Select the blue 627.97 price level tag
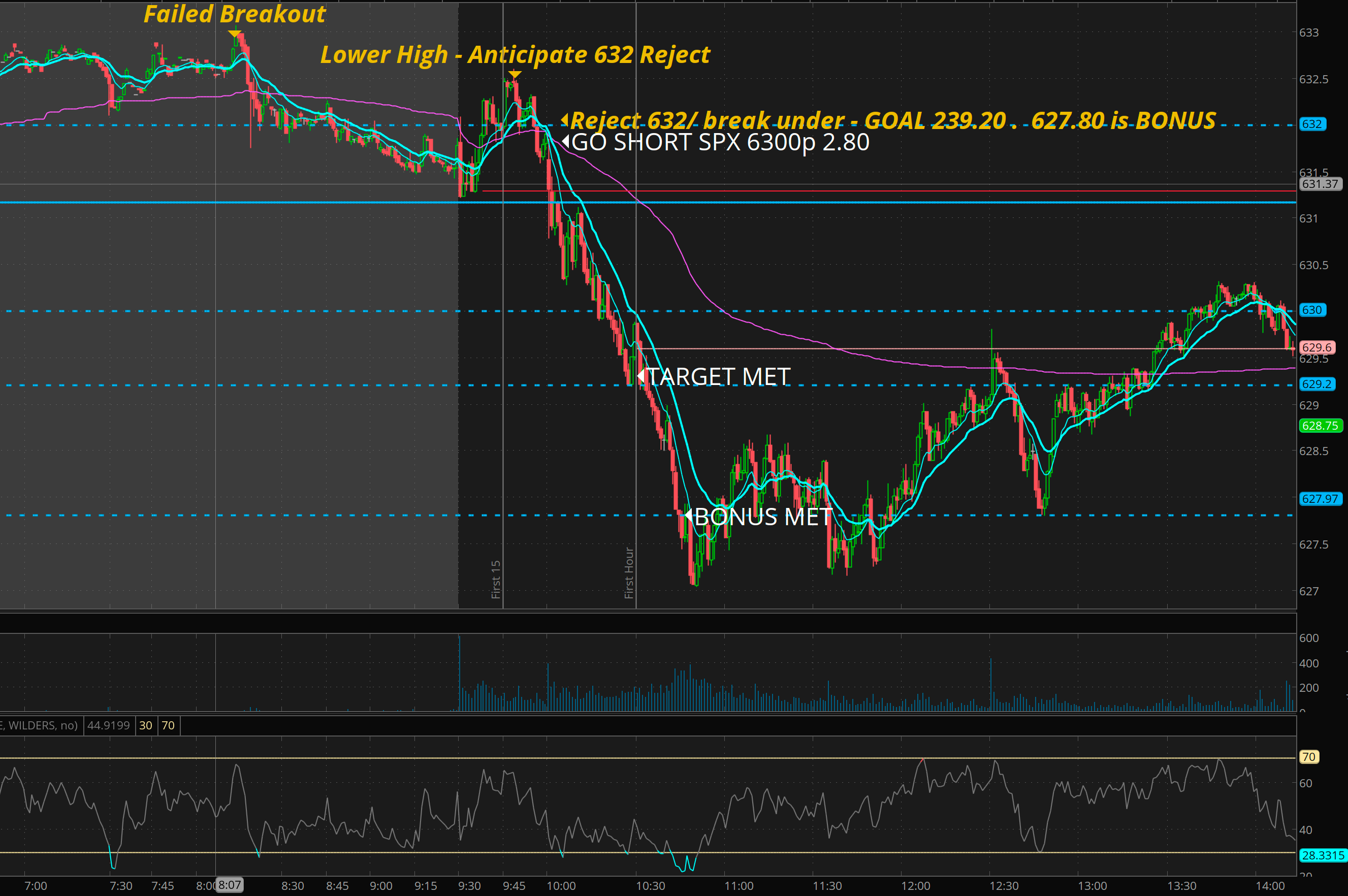1348x896 pixels. (x=1320, y=499)
